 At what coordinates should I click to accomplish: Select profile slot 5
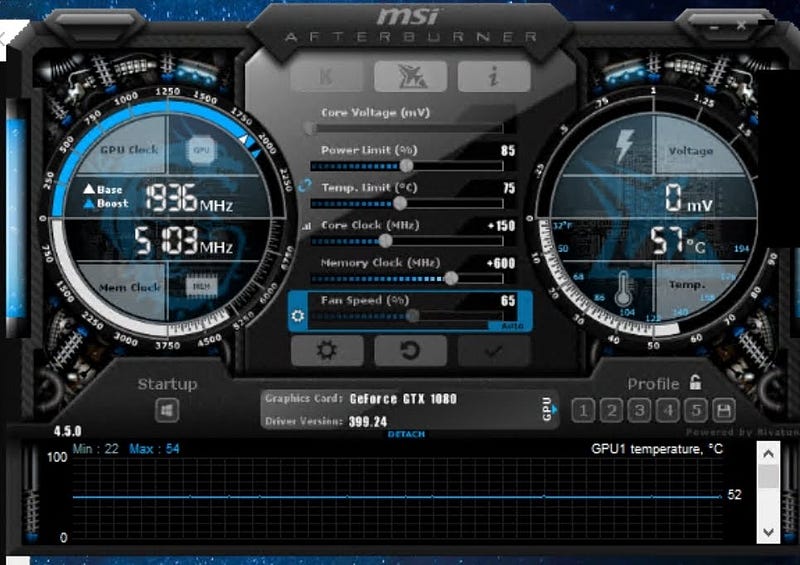pyautogui.click(x=695, y=410)
